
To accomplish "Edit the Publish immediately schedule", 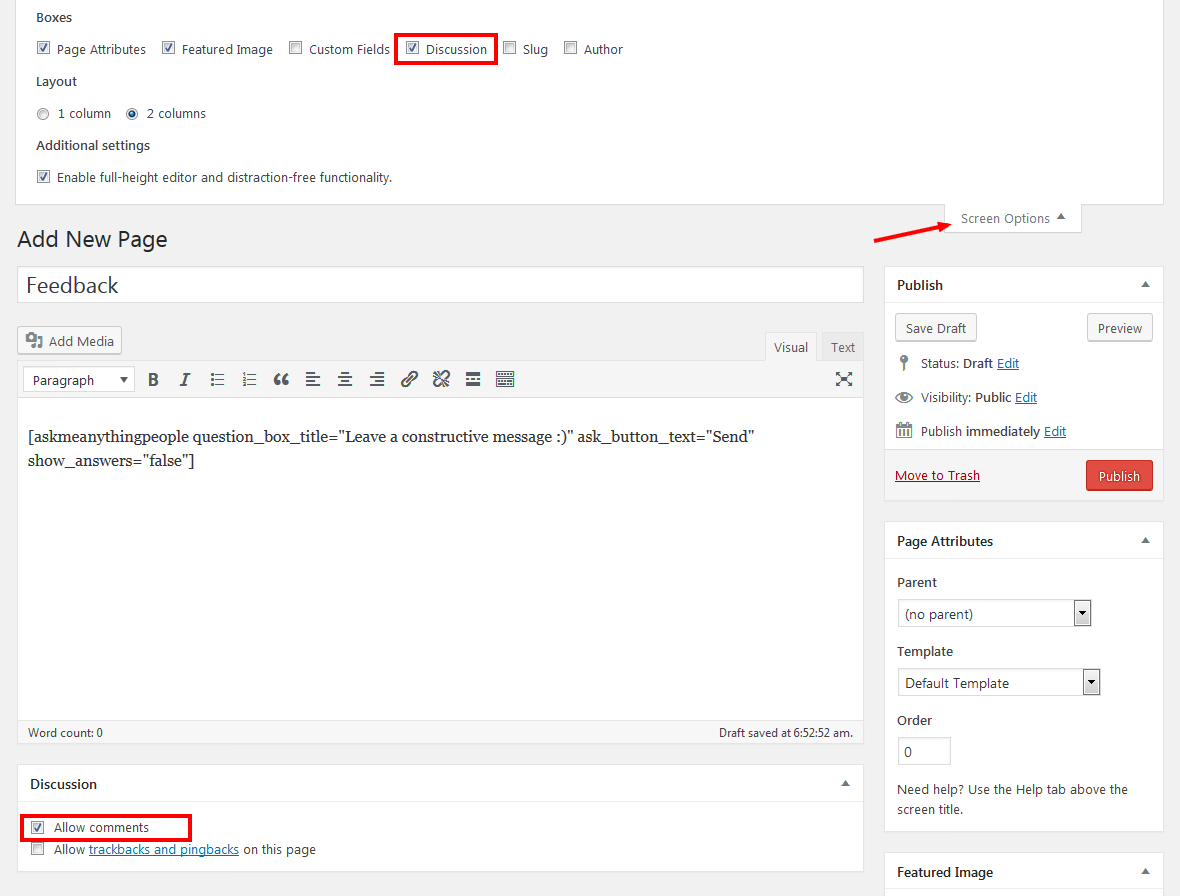I will point(1054,431).
